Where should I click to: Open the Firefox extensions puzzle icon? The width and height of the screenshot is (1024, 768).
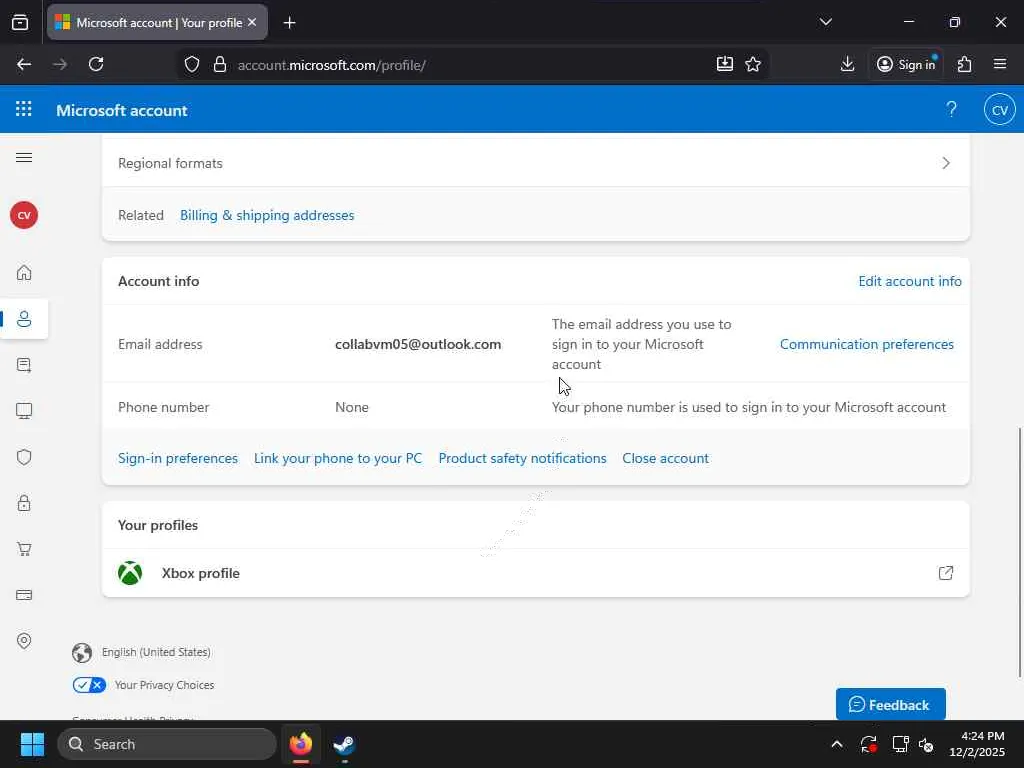[965, 64]
